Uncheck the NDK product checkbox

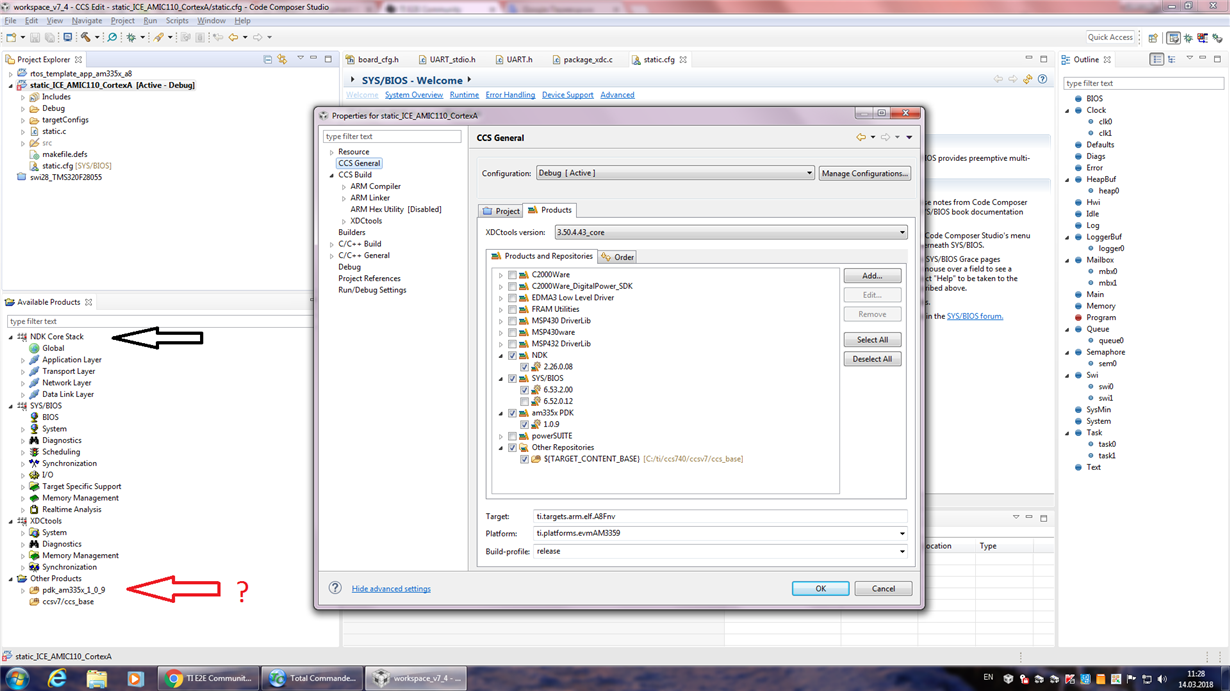(513, 355)
